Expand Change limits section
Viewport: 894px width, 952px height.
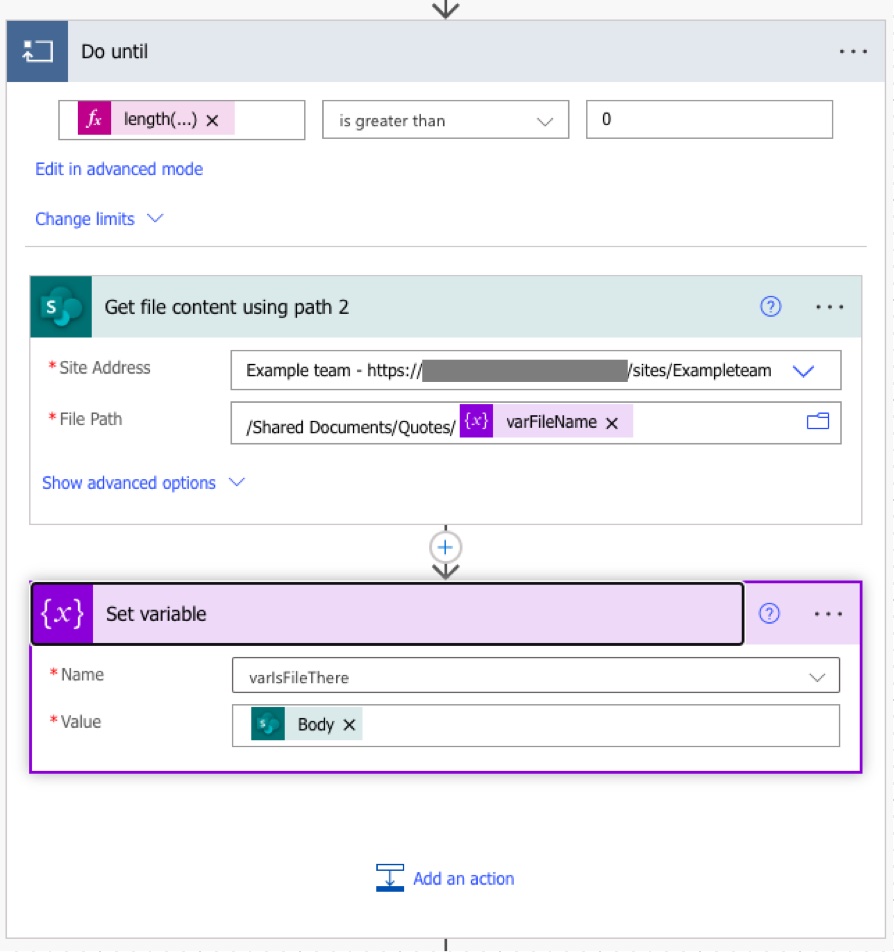click(99, 219)
